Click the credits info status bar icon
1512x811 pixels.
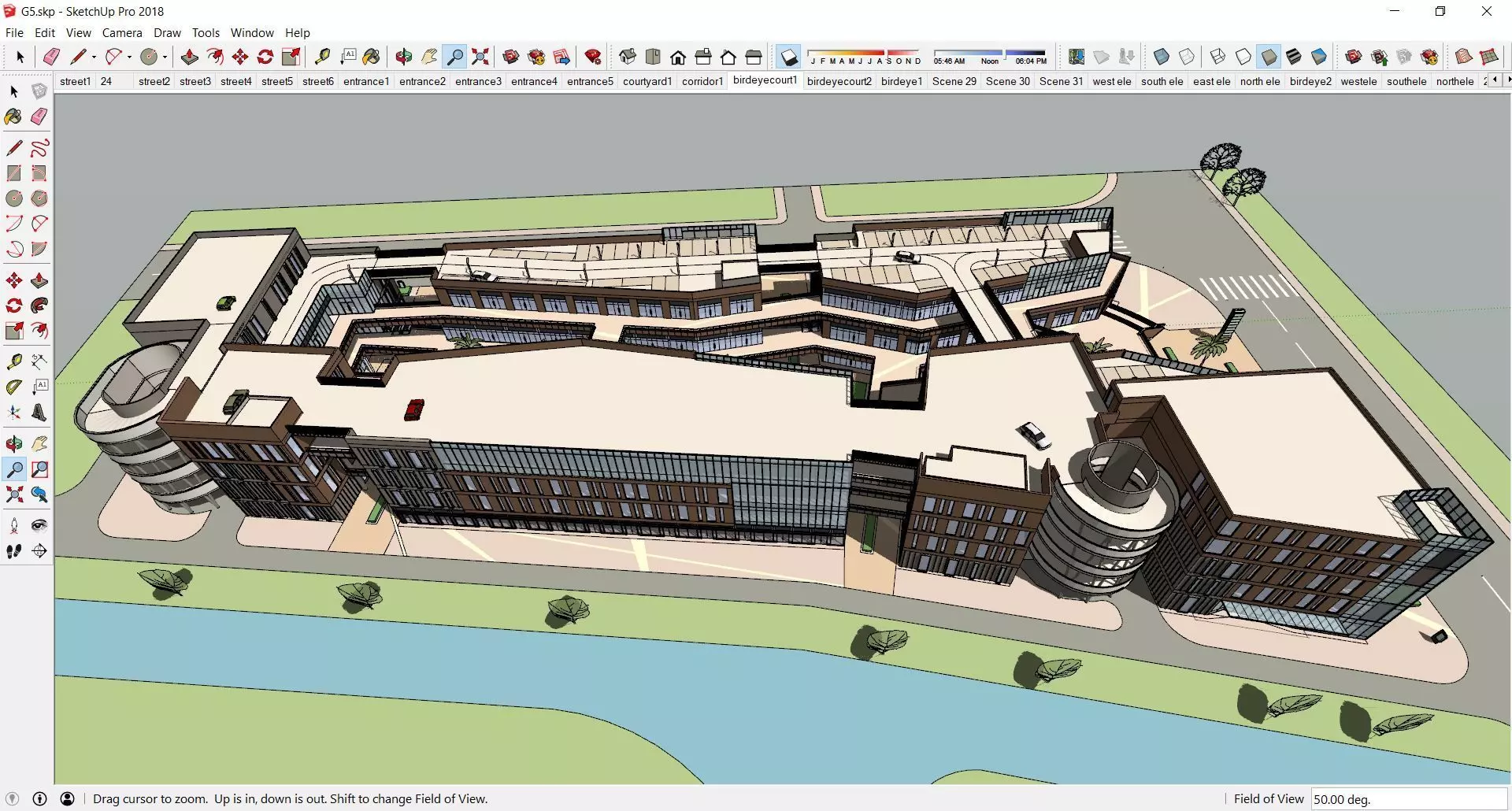pyautogui.click(x=40, y=798)
